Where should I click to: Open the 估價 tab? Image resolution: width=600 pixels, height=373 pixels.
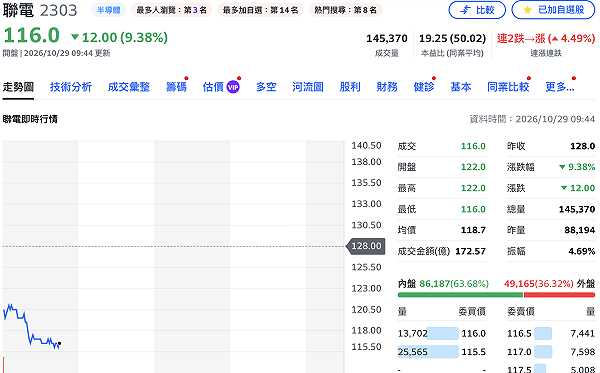[213, 87]
